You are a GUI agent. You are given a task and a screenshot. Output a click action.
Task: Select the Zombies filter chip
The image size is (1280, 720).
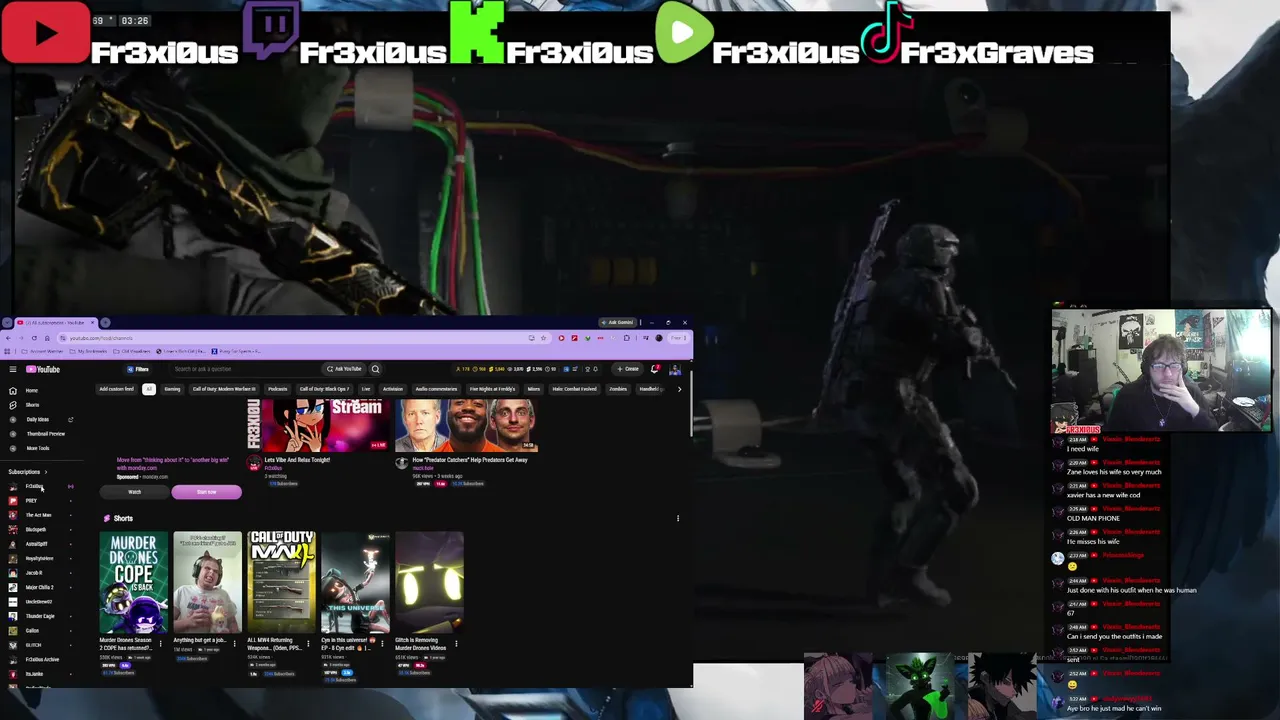click(618, 389)
